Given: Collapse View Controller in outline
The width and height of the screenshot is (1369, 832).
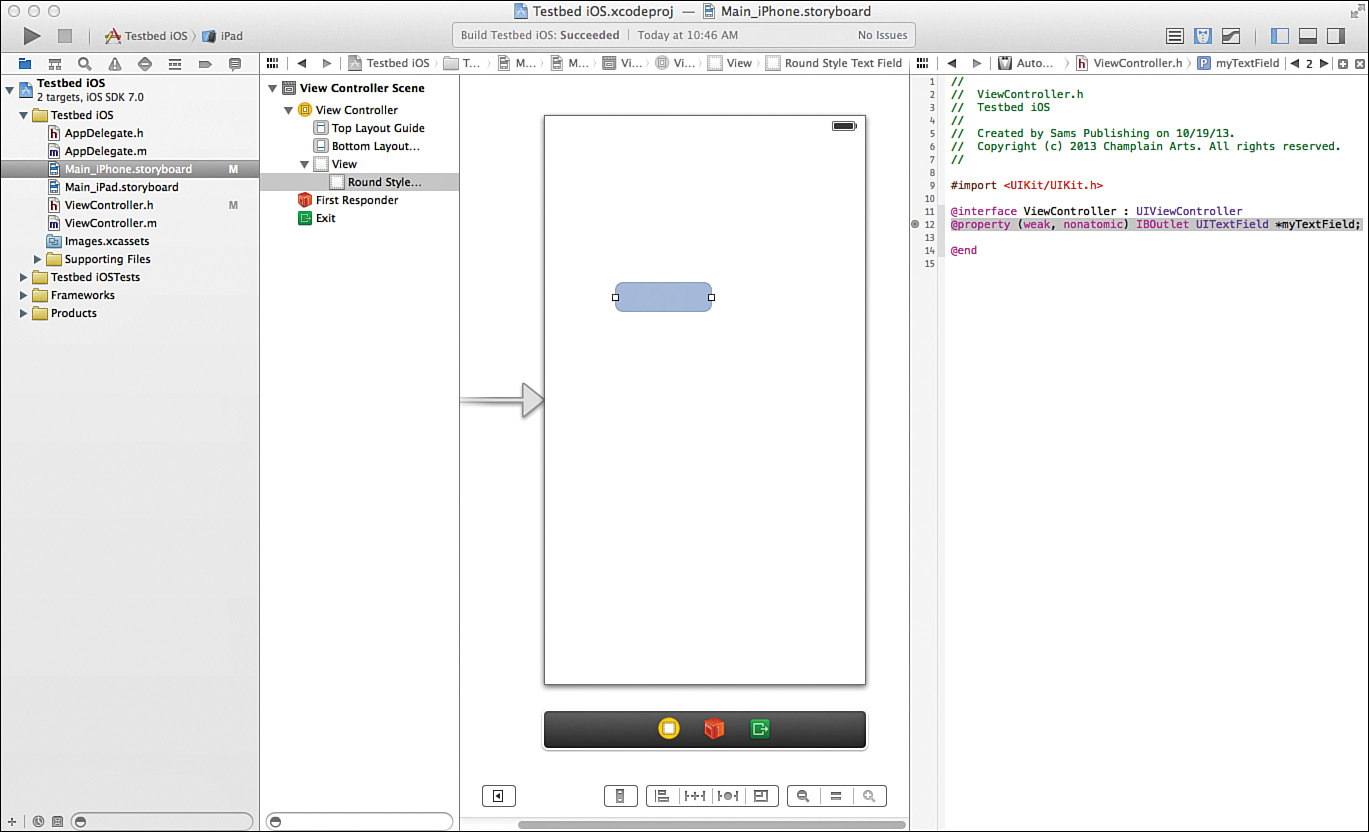Looking at the screenshot, I should (x=289, y=110).
